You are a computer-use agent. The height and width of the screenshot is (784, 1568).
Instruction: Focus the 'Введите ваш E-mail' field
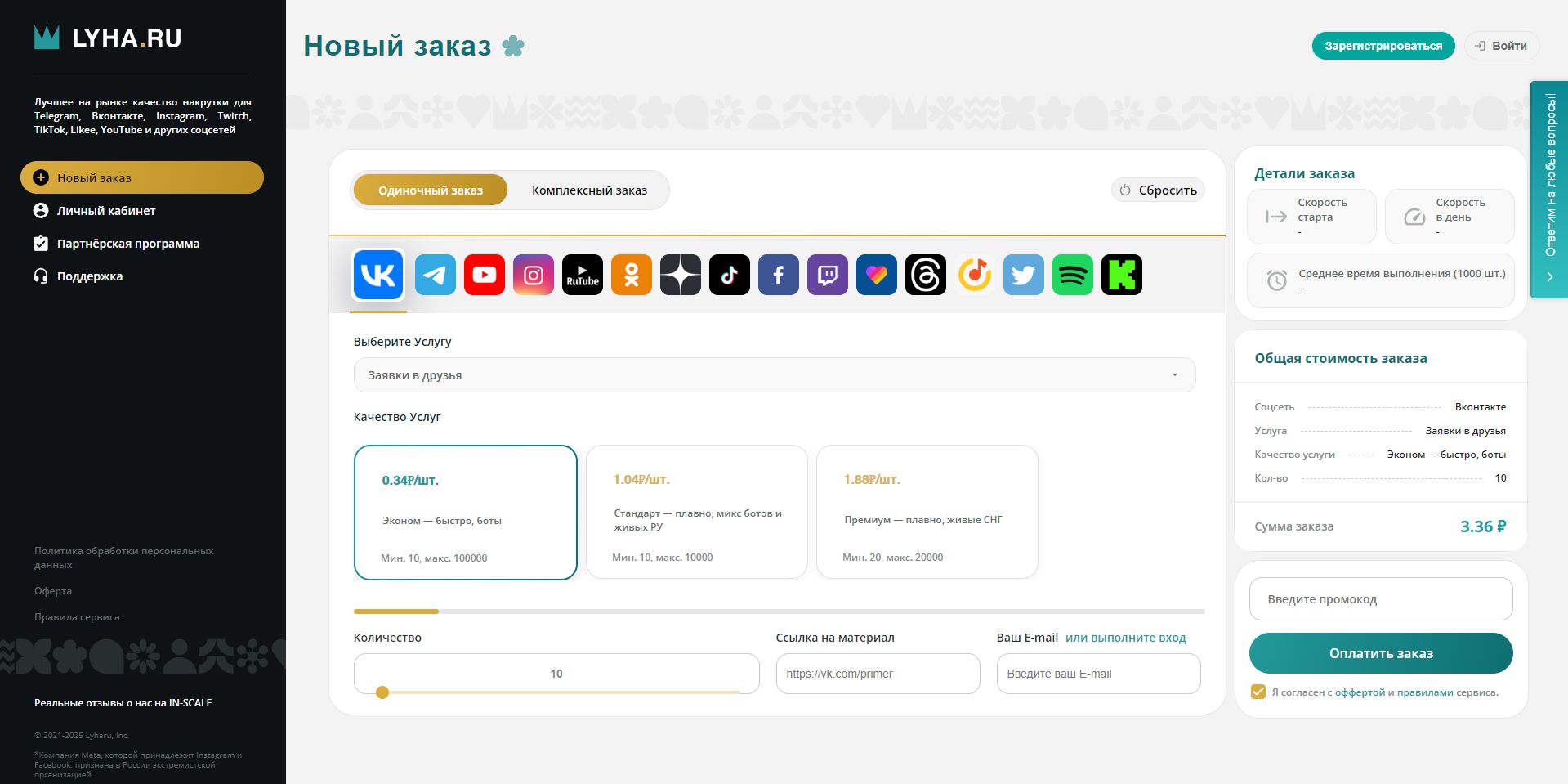(1099, 674)
